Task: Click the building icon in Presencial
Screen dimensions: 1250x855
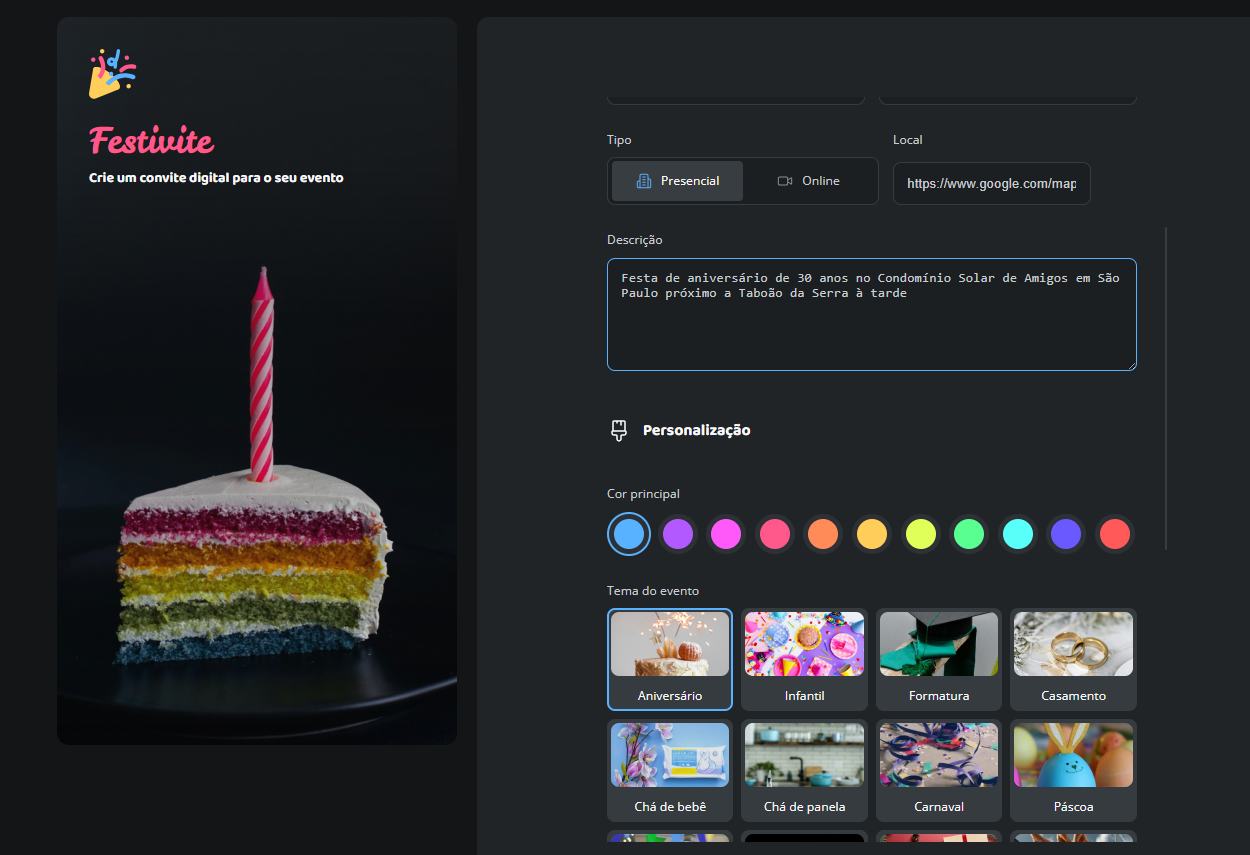Action: 644,181
